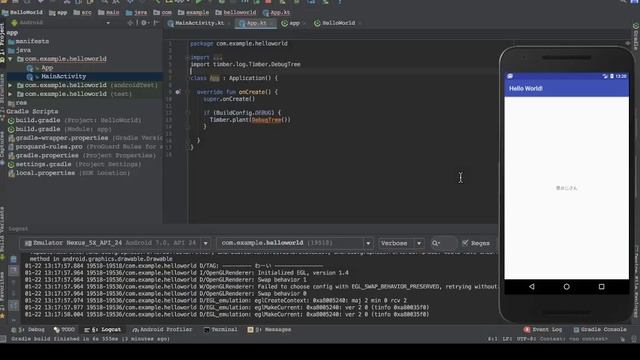Open the Android Profiler tab
640x360 pixels.
162,329
